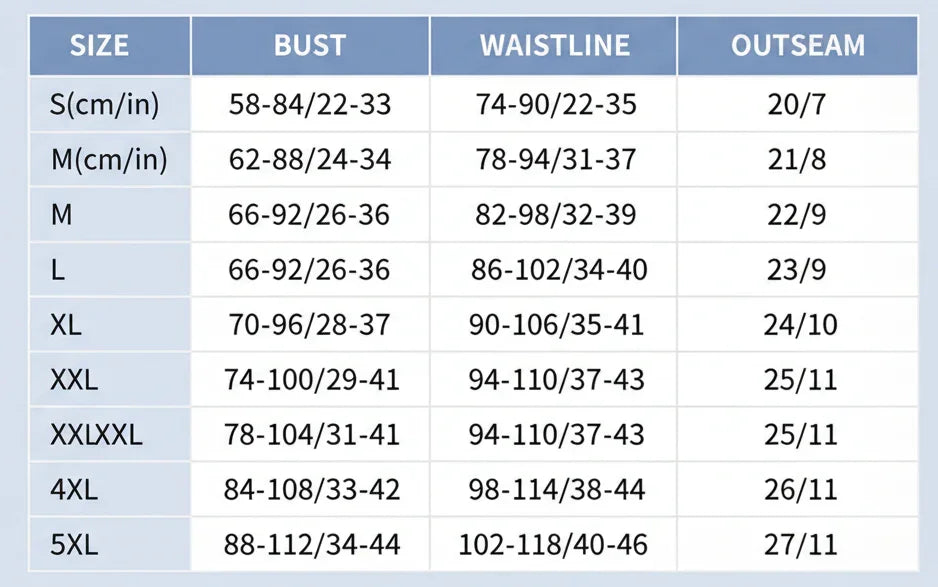The image size is (938, 587).
Task: Select the M(cm/in) size row label
Action: coord(108,159)
